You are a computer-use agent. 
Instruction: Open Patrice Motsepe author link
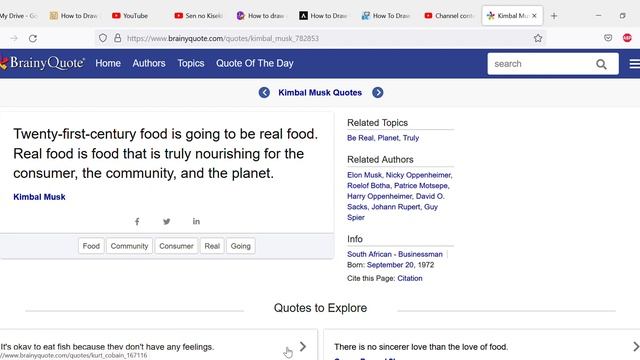(x=421, y=185)
